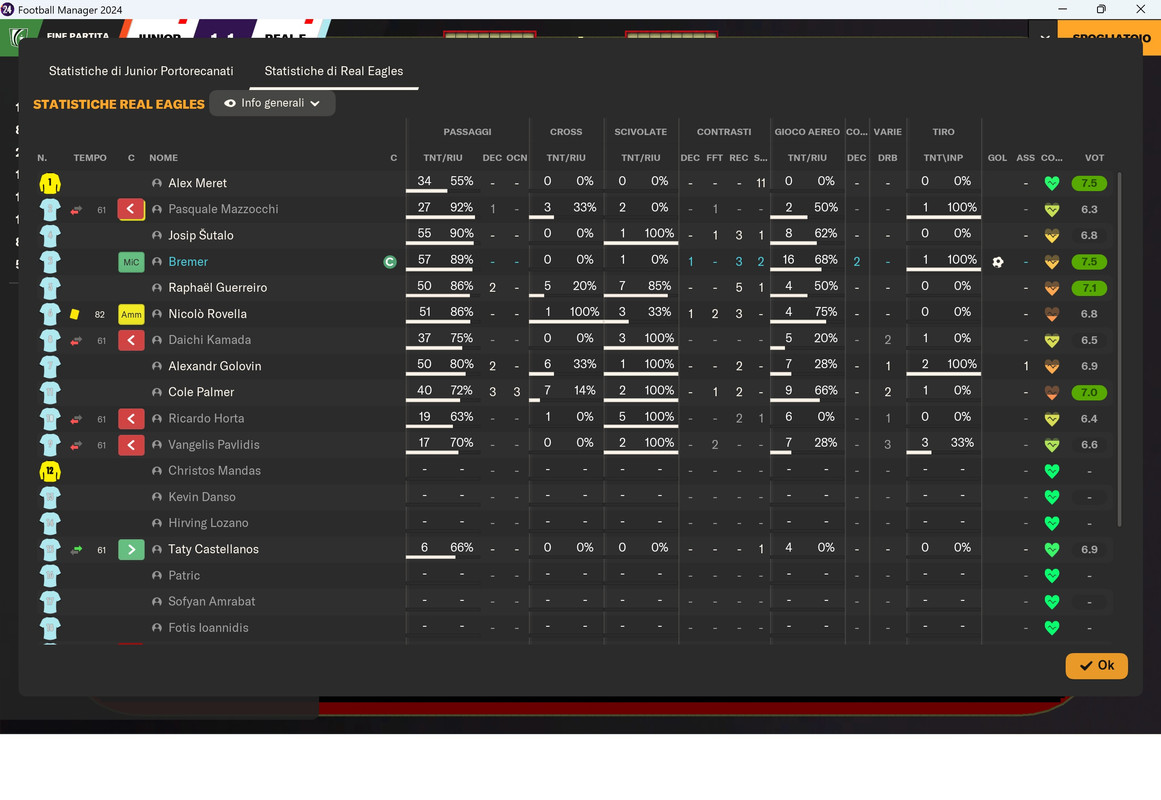This screenshot has width=1161, height=800.
Task: Confirm with the Ok button
Action: (x=1097, y=665)
